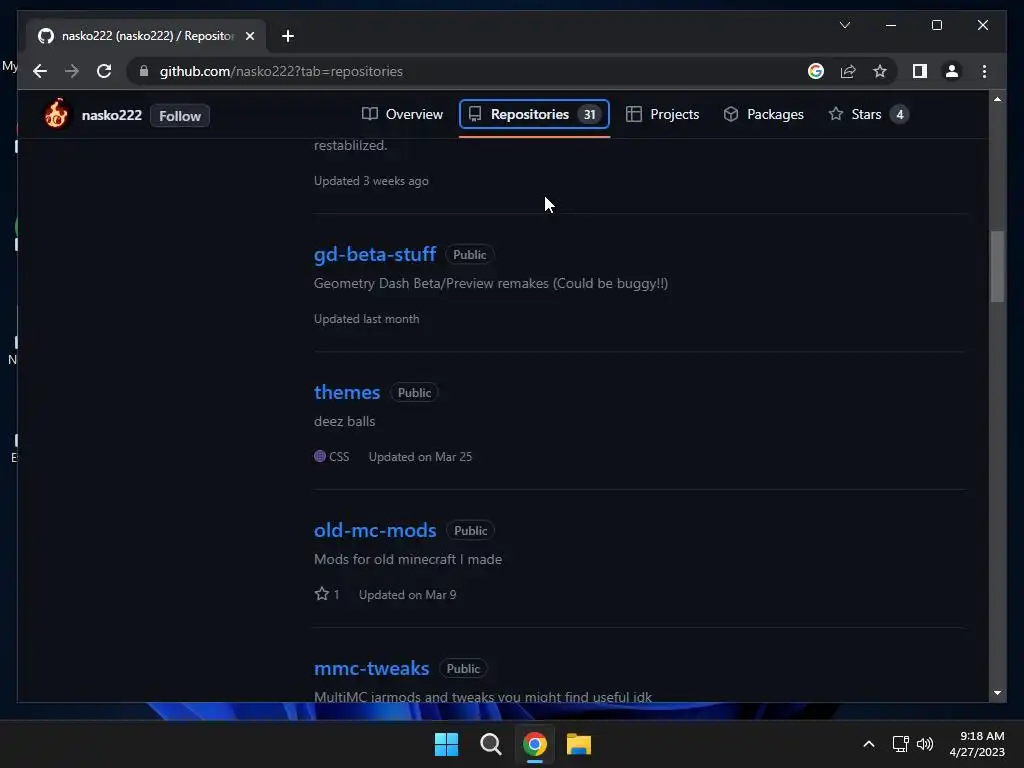Open Windows taskbar search

[490, 744]
